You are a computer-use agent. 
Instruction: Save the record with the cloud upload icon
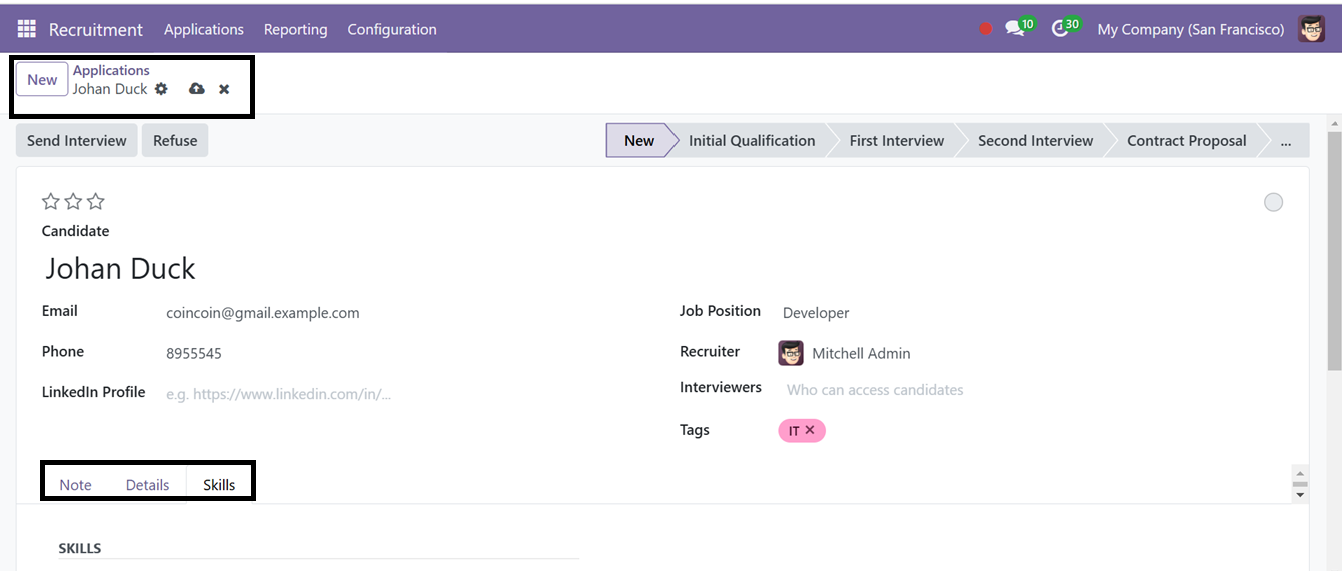coord(197,89)
